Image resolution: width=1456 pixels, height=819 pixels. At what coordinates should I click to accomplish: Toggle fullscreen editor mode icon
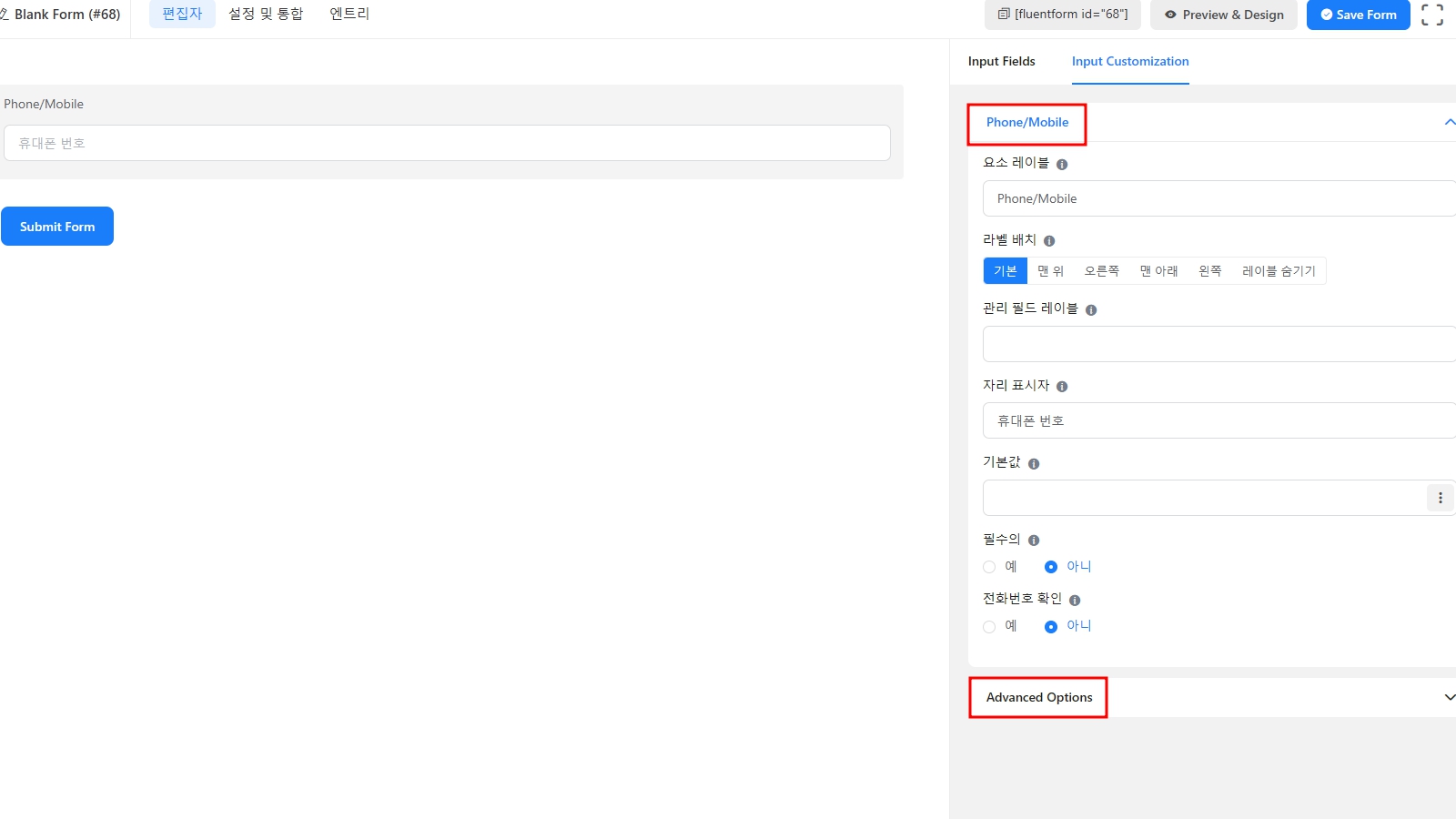[x=1432, y=15]
